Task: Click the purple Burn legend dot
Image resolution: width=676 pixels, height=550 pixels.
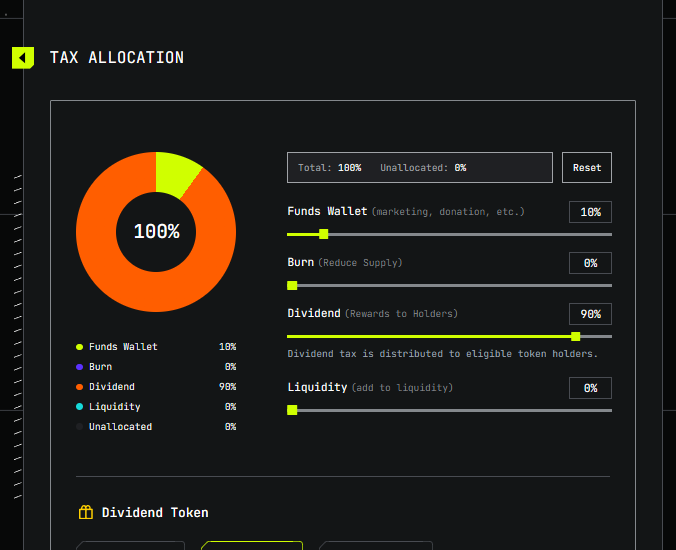Action: pos(79,367)
